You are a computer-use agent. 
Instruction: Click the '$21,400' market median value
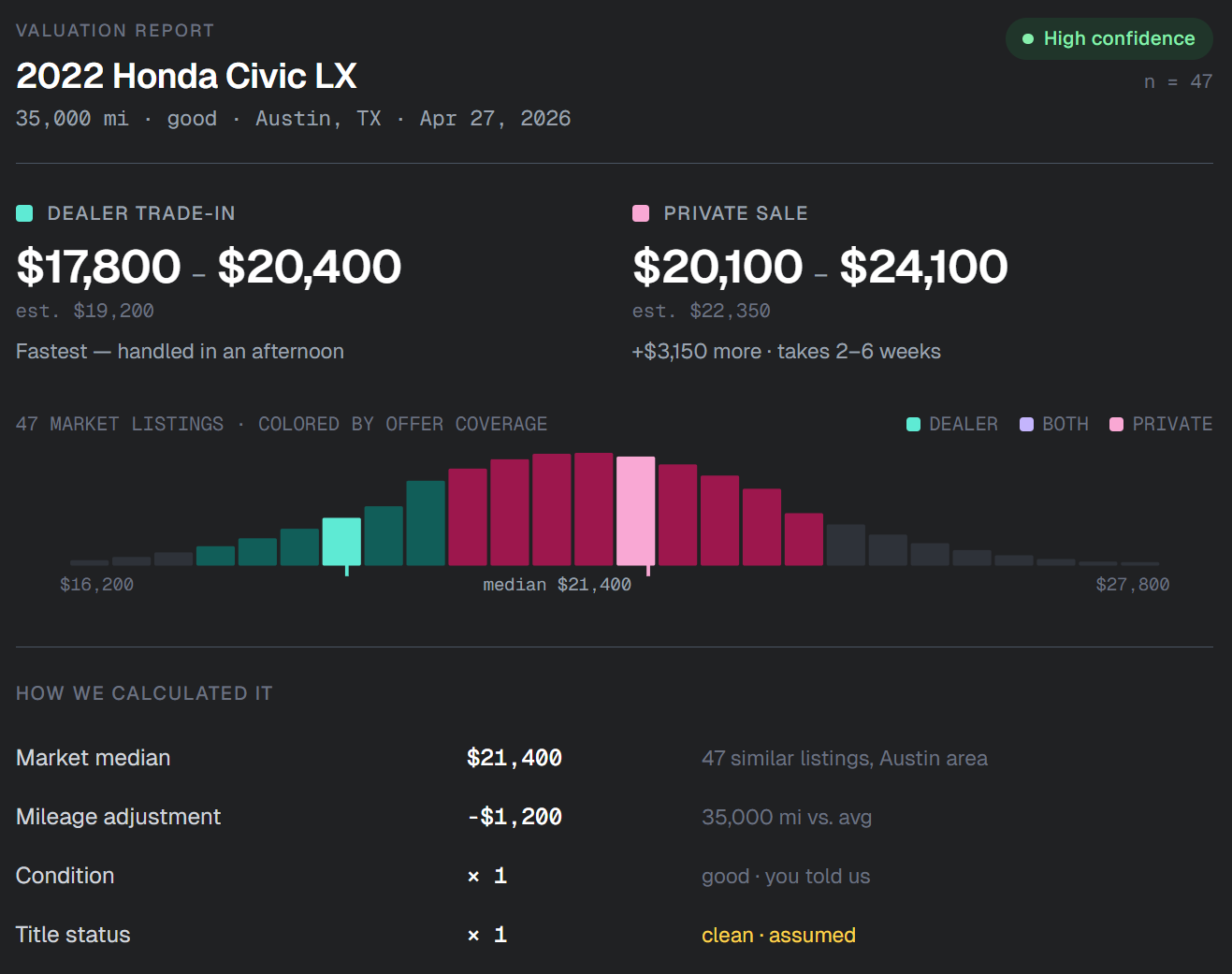click(515, 758)
